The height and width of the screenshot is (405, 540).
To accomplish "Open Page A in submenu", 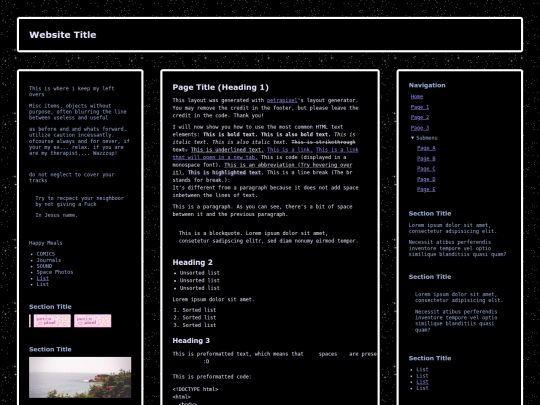I will click(x=426, y=148).
